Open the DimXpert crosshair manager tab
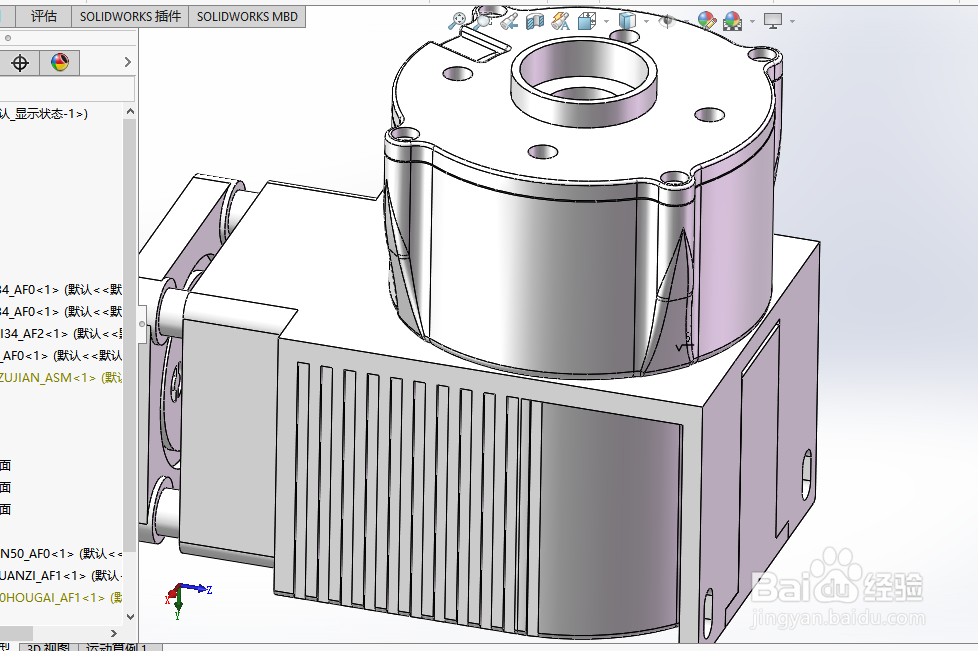The image size is (978, 651). pyautogui.click(x=20, y=62)
